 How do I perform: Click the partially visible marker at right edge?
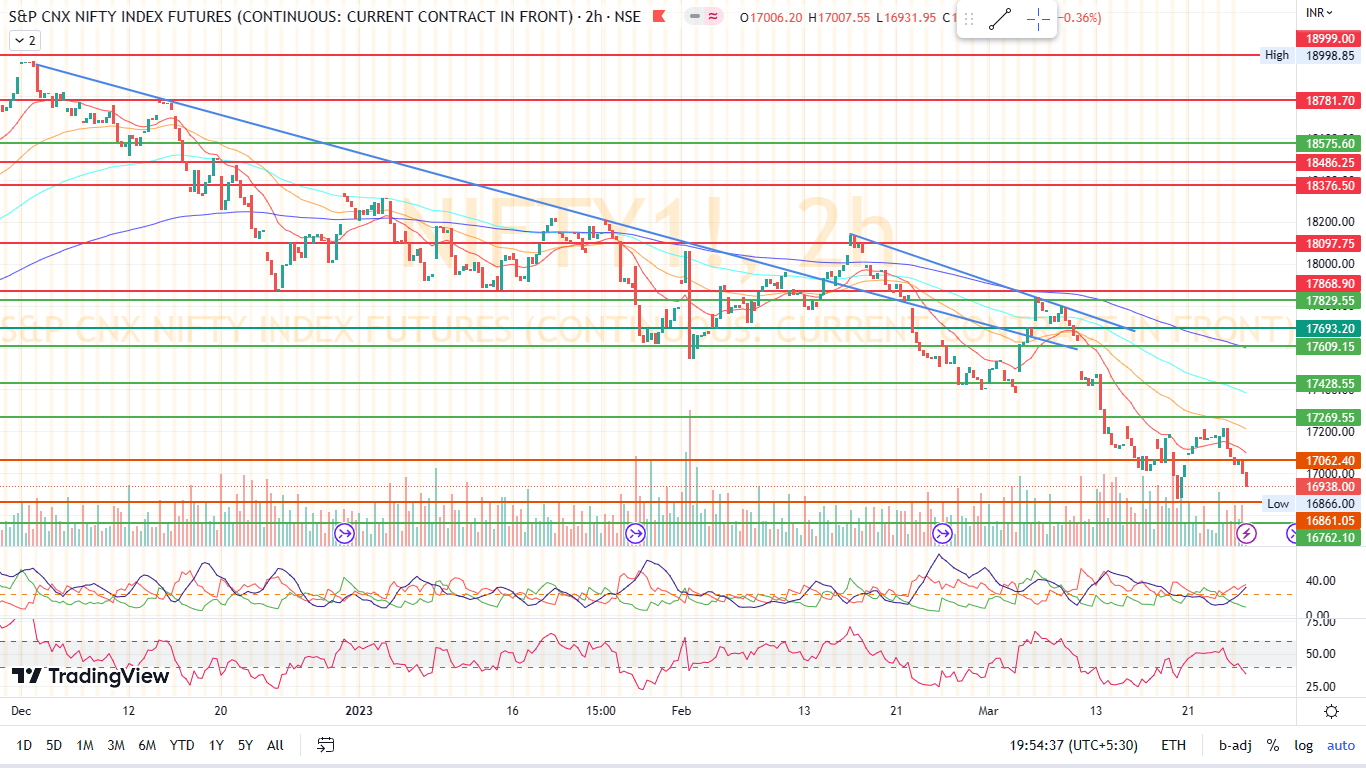click(1289, 533)
